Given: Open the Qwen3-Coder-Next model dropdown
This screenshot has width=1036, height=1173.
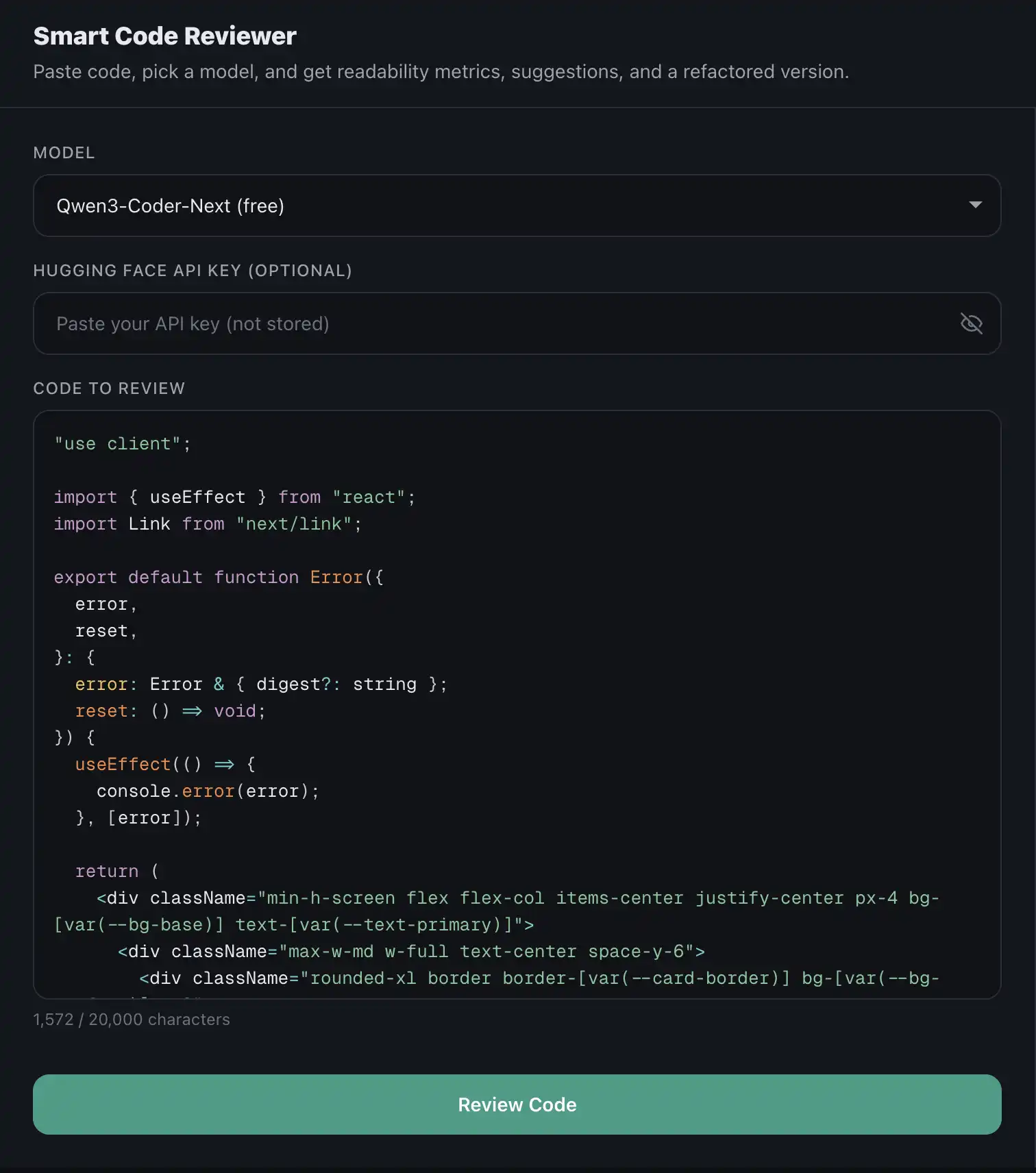Looking at the screenshot, I should point(517,206).
